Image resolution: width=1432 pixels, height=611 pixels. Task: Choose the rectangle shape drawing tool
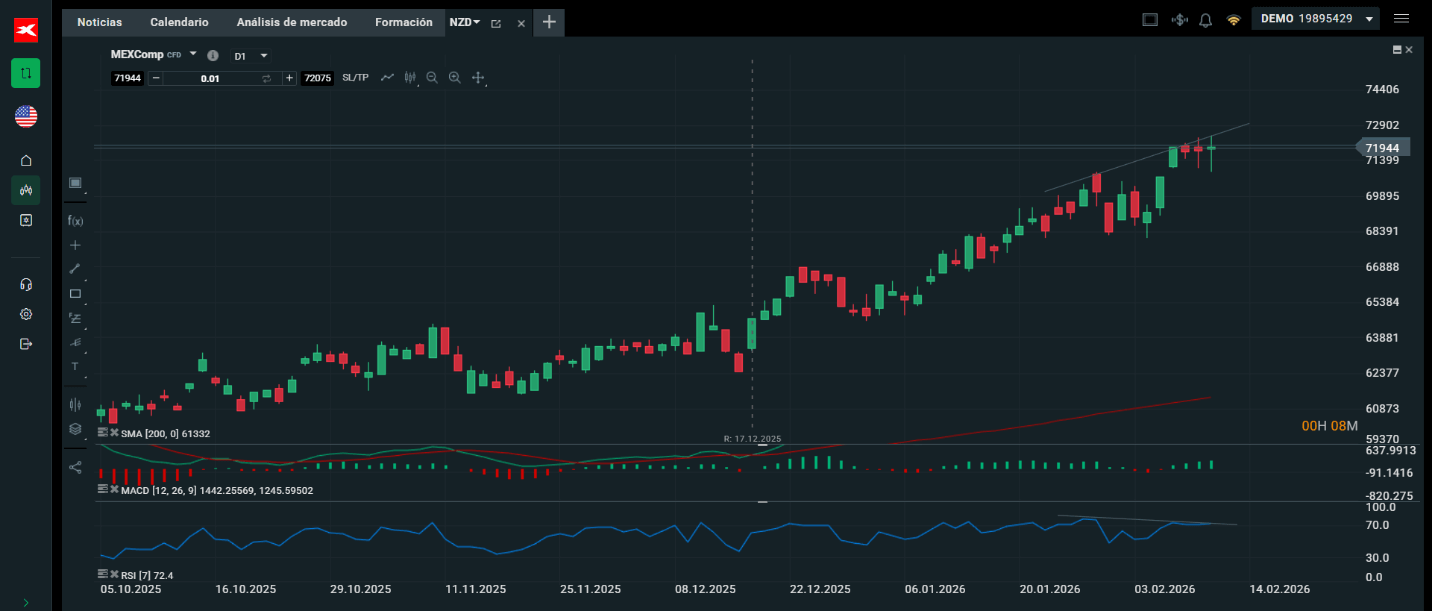pyautogui.click(x=75, y=293)
